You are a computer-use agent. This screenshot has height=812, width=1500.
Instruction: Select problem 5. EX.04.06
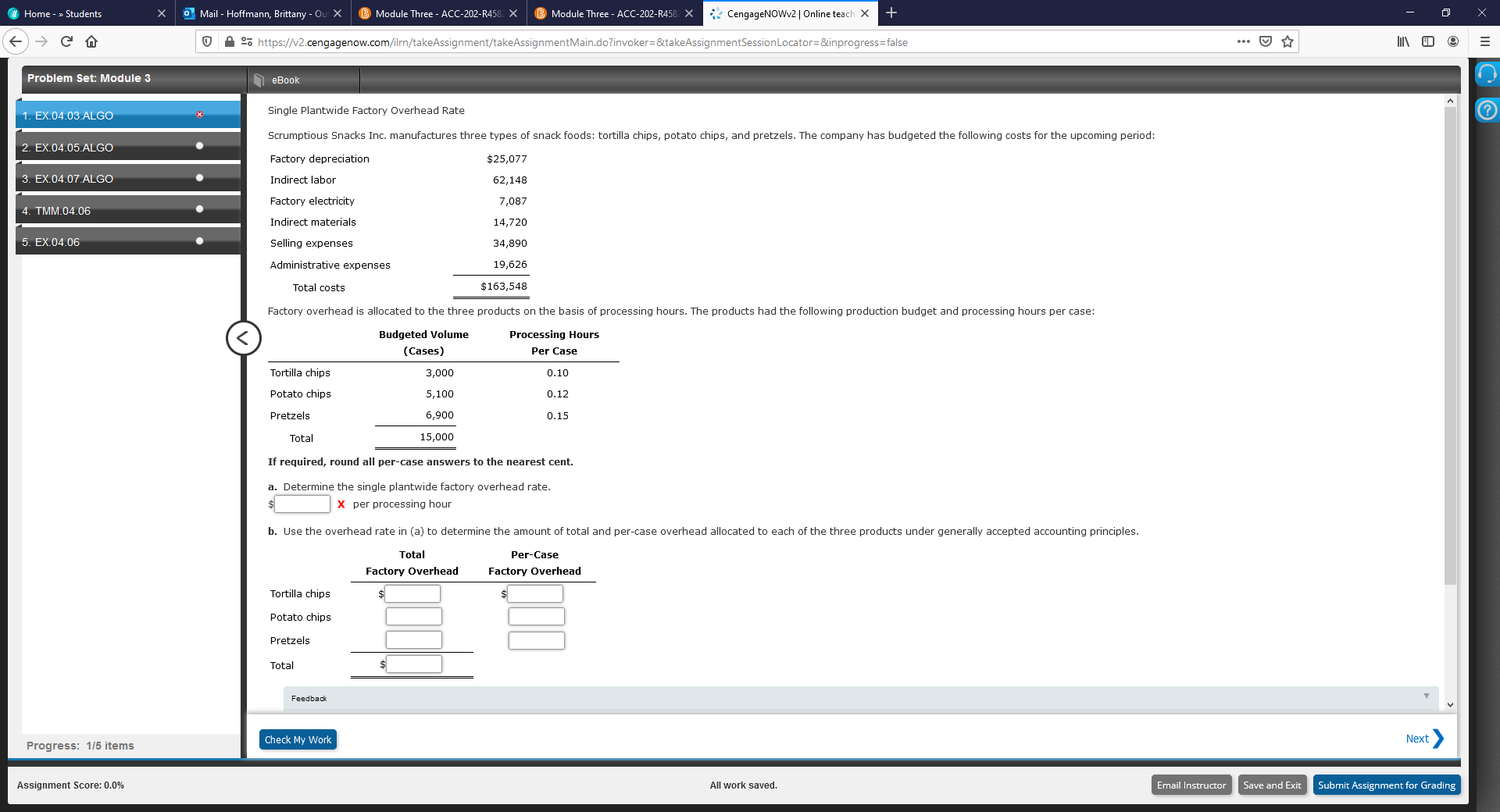click(128, 241)
